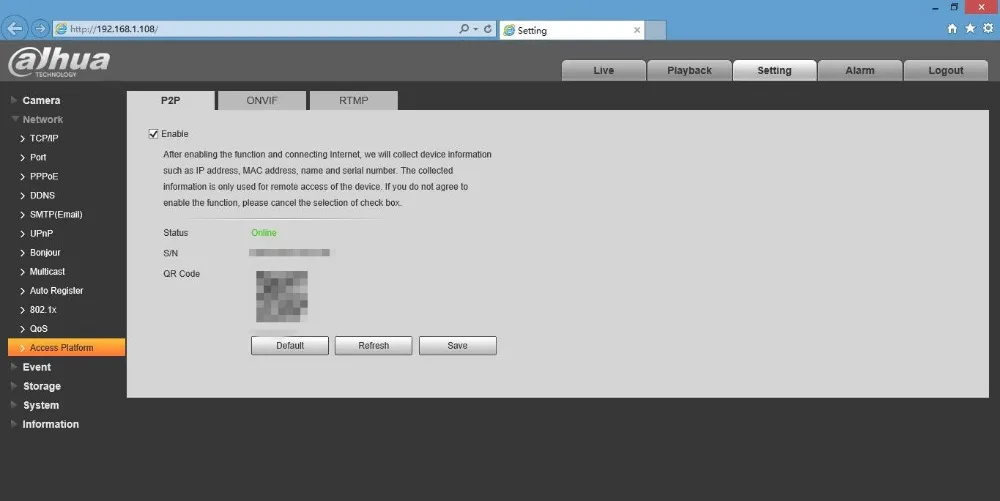This screenshot has height=501, width=1000.
Task: Click the Save button
Action: 457,345
